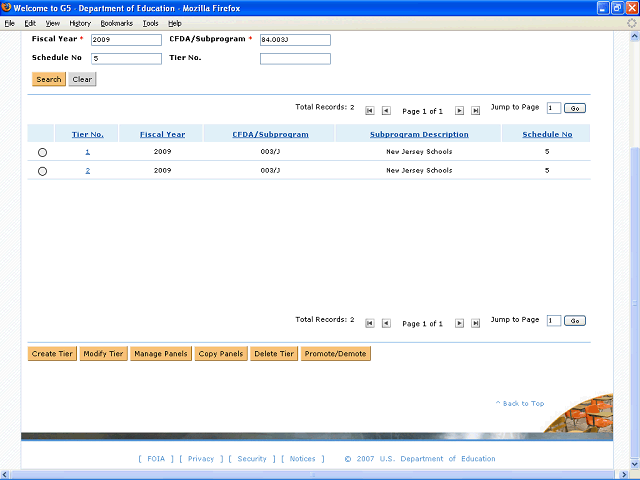Click the top next-page arrow icon

pyautogui.click(x=460, y=111)
